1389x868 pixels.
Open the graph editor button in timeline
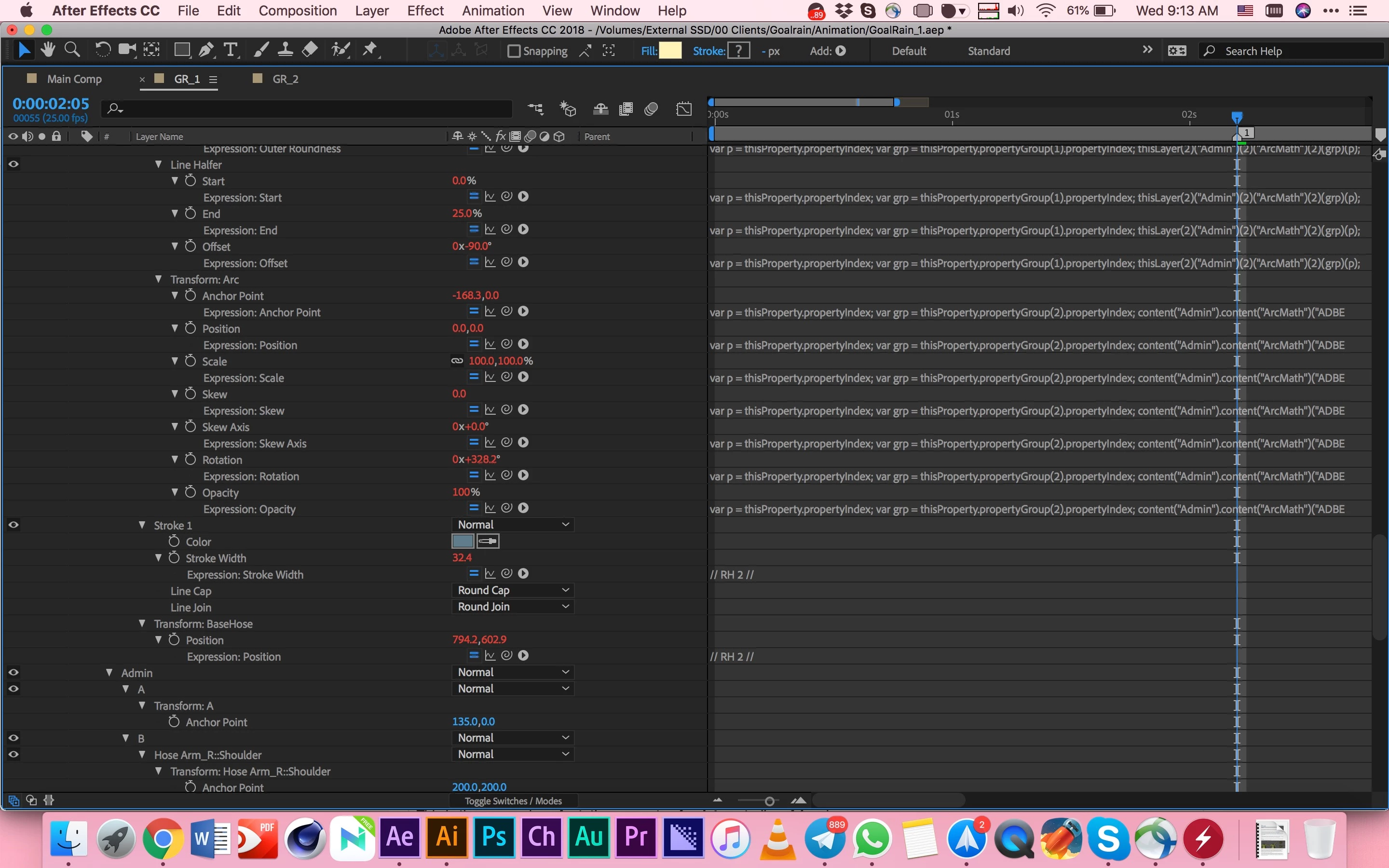coord(683,109)
